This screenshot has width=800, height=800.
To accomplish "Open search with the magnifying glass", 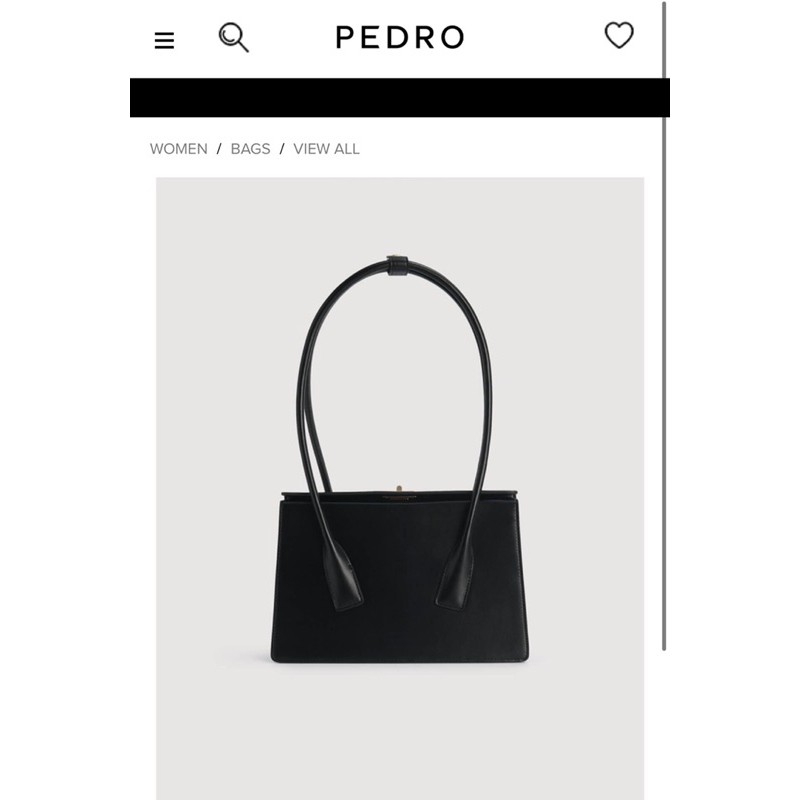I will [x=234, y=37].
